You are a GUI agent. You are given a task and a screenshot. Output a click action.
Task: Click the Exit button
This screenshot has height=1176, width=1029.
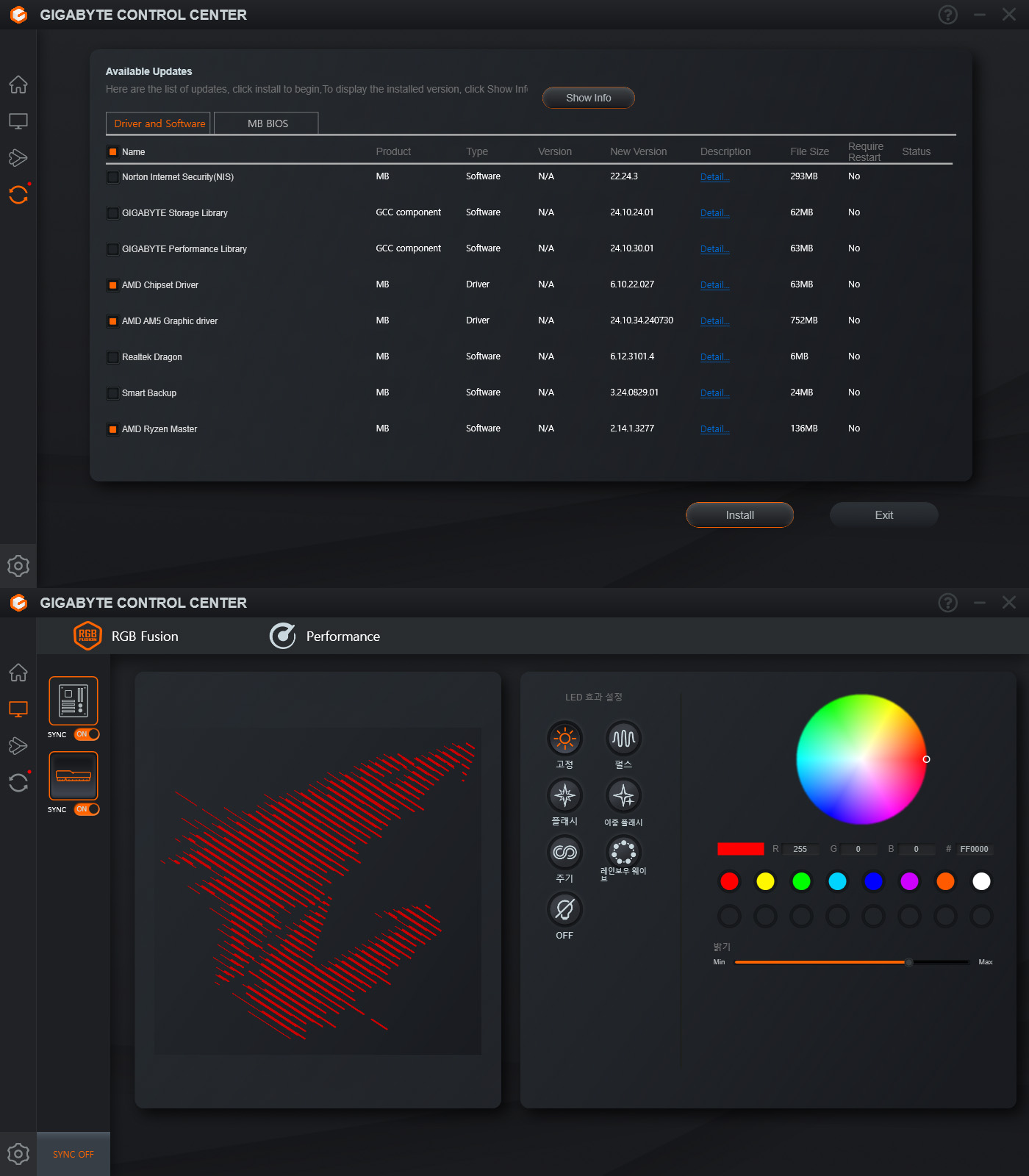(884, 515)
